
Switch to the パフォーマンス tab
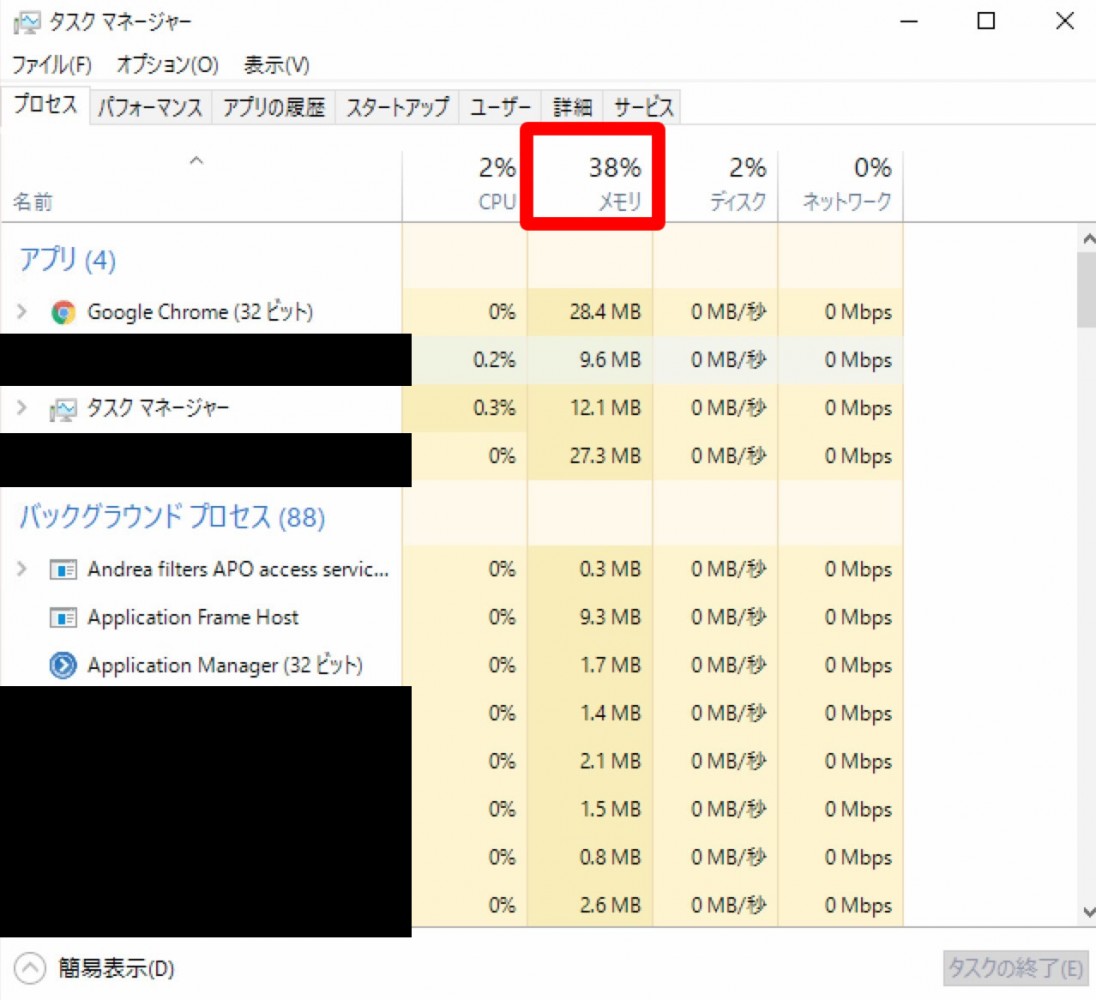(x=150, y=107)
